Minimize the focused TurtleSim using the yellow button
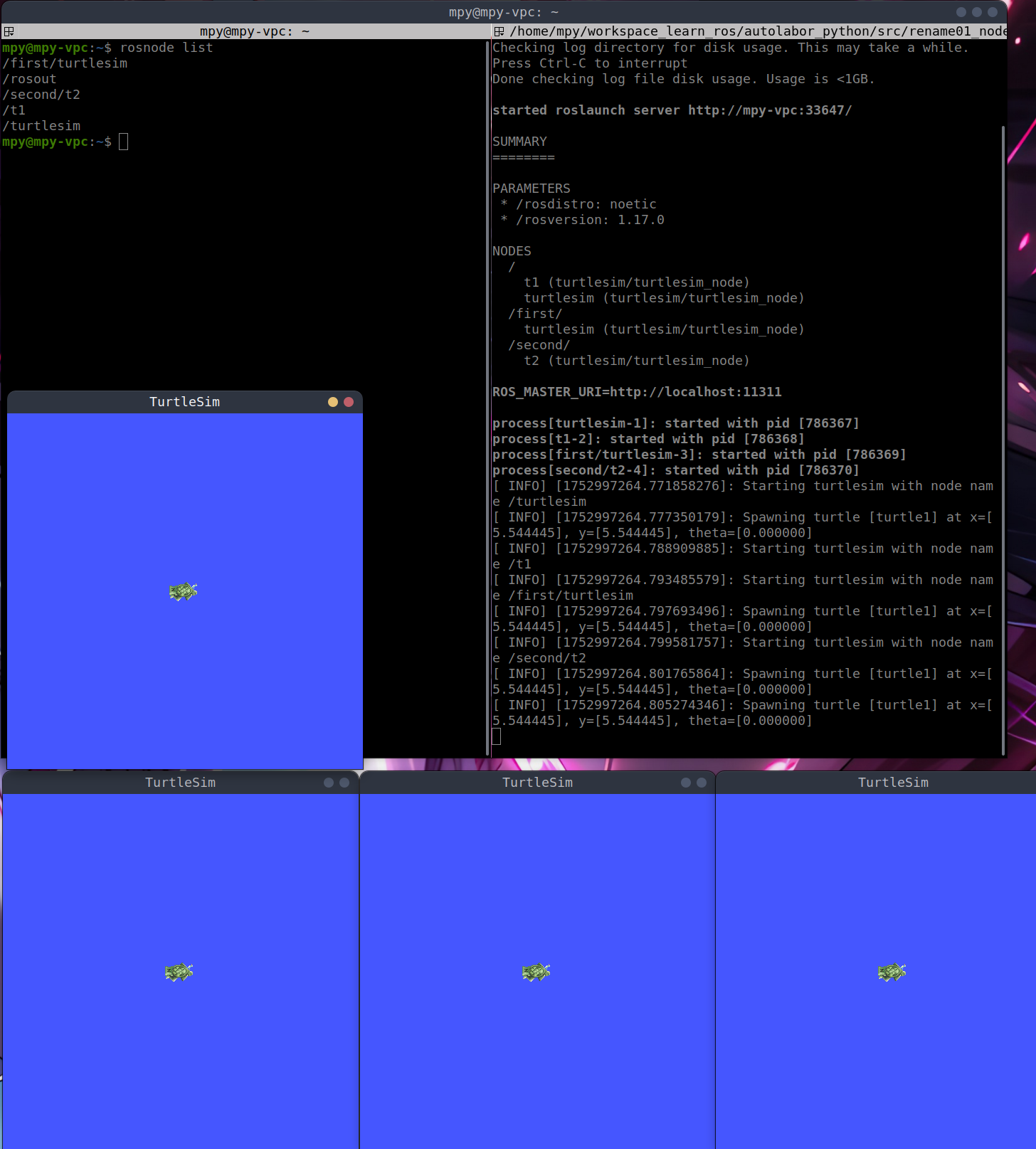Viewport: 1036px width, 1149px height. pyautogui.click(x=332, y=402)
